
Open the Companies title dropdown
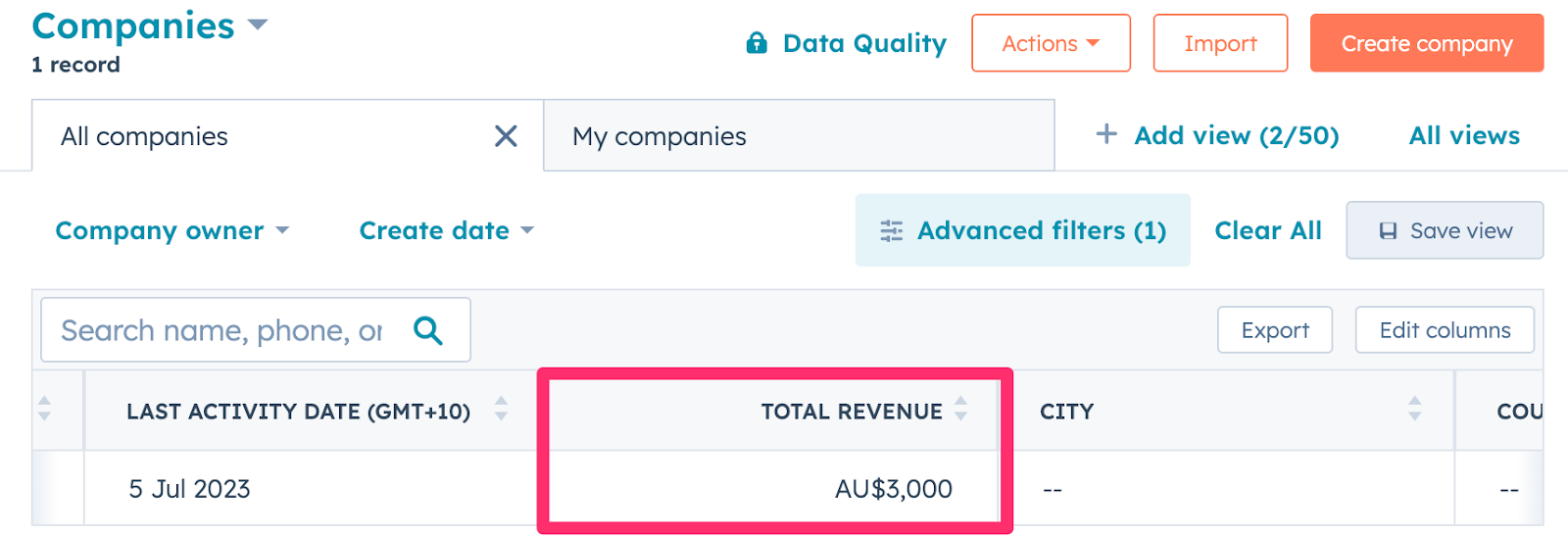click(x=258, y=24)
